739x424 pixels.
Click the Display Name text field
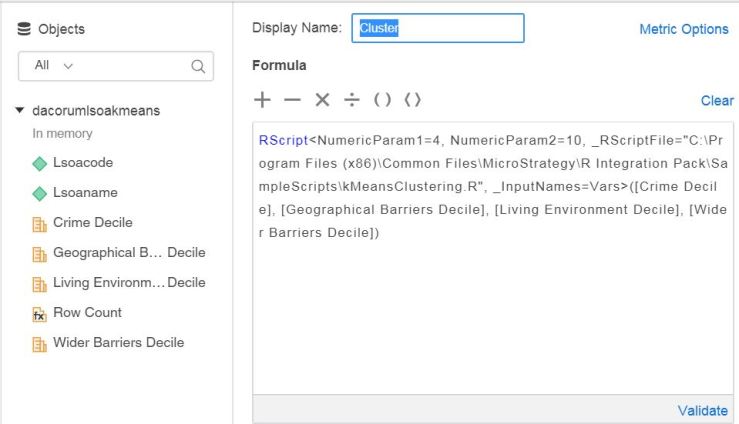439,28
